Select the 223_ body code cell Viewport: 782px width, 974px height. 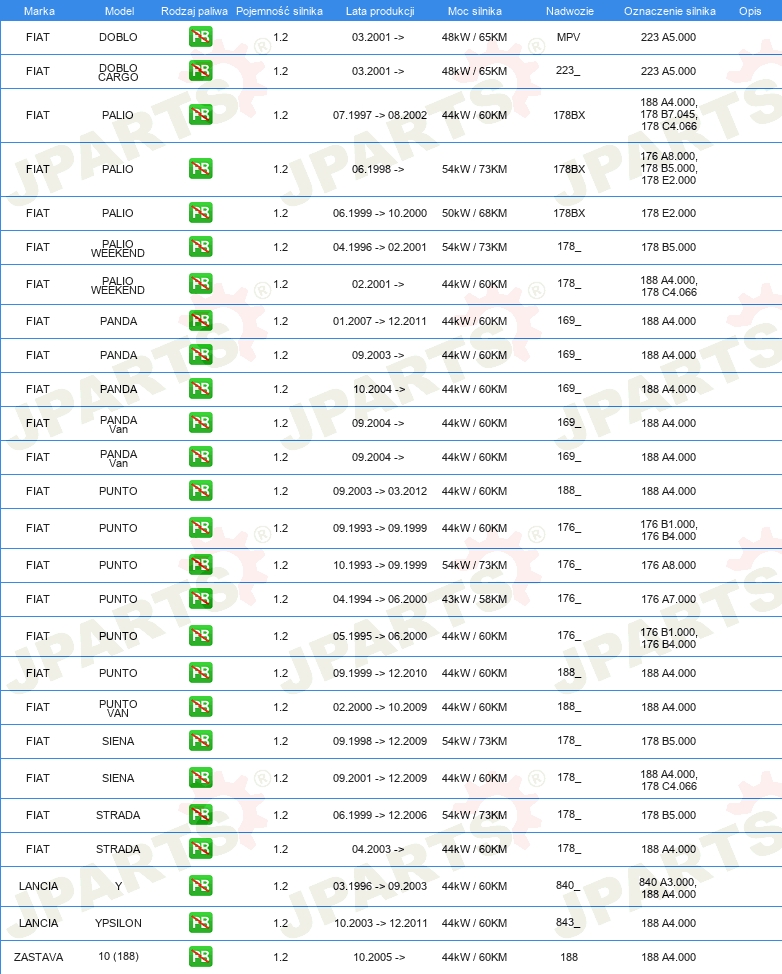click(568, 71)
